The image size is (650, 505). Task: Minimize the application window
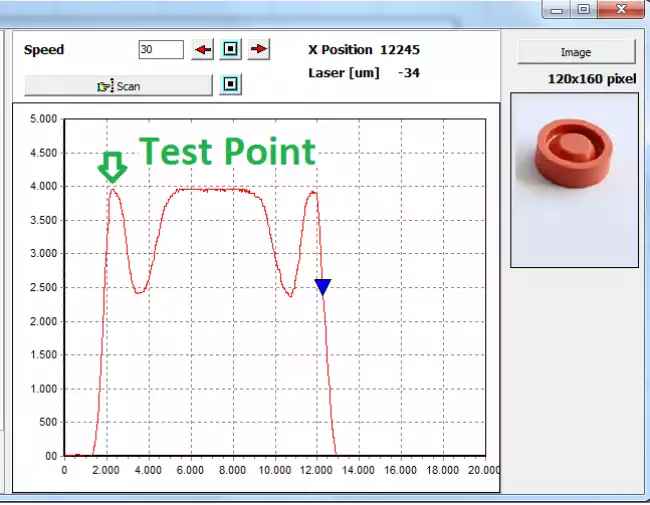tap(557, 9)
